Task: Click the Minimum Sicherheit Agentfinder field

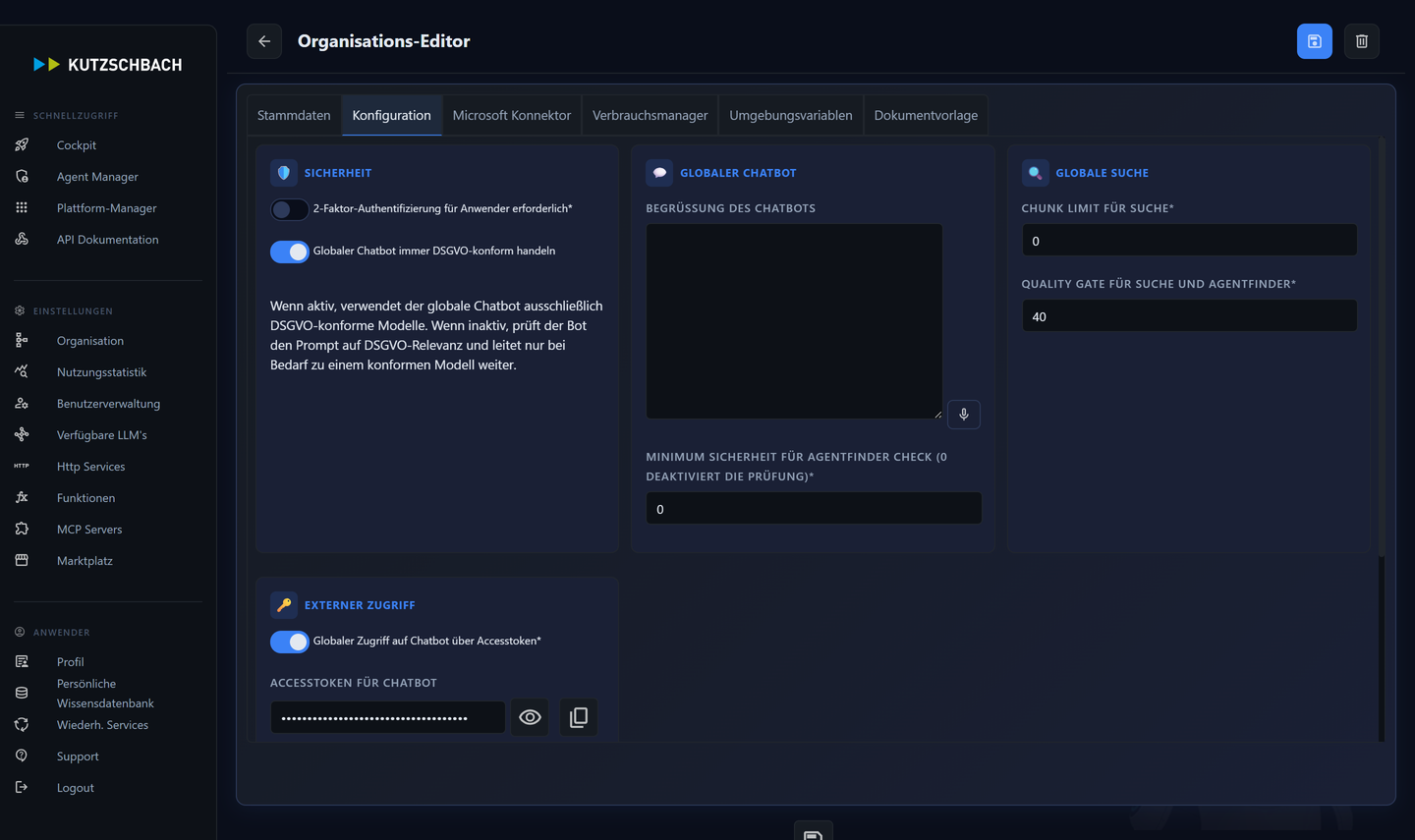Action: pos(814,509)
